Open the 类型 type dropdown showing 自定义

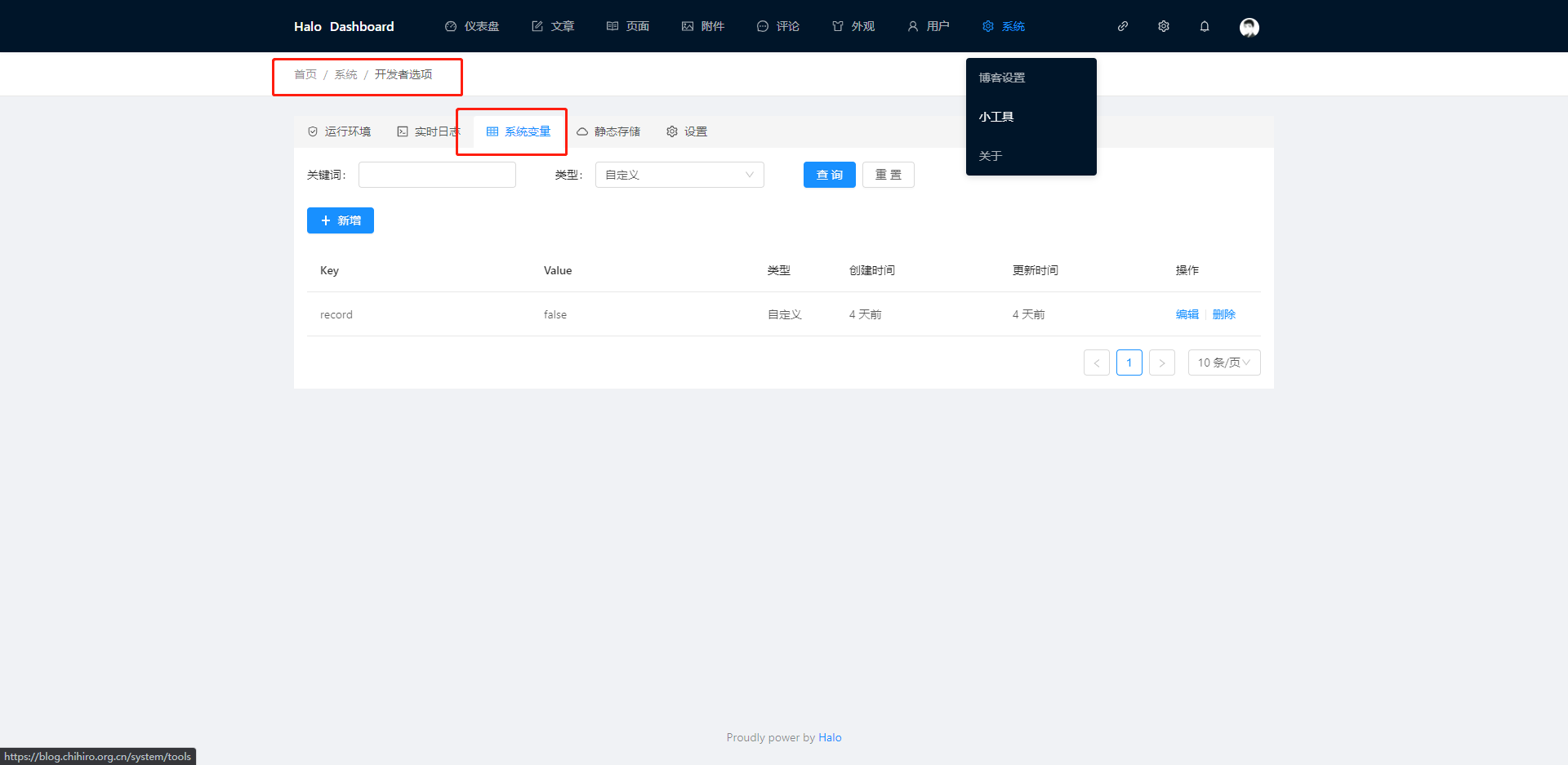[679, 174]
